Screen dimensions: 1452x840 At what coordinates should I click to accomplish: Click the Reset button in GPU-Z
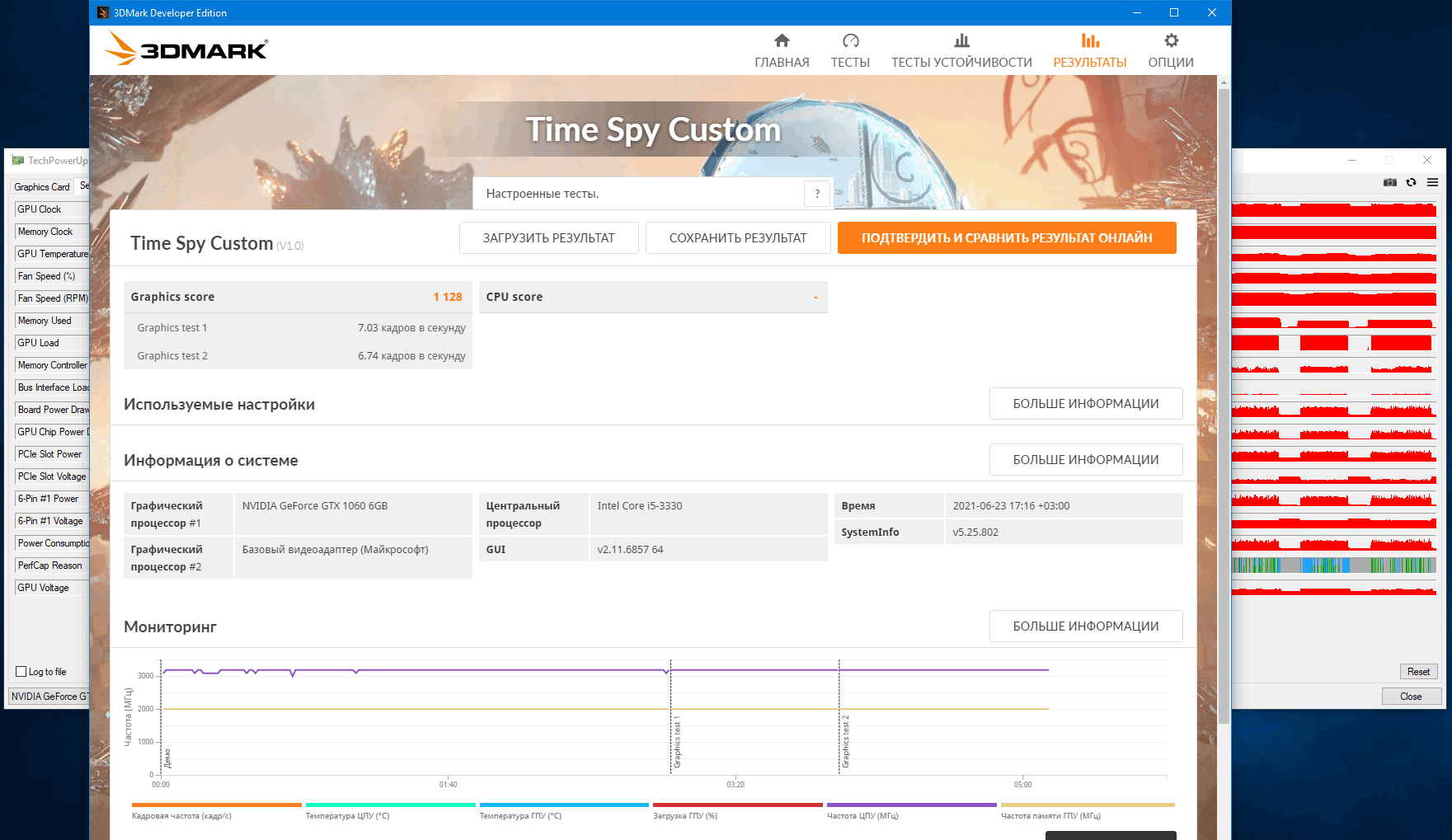[1418, 672]
